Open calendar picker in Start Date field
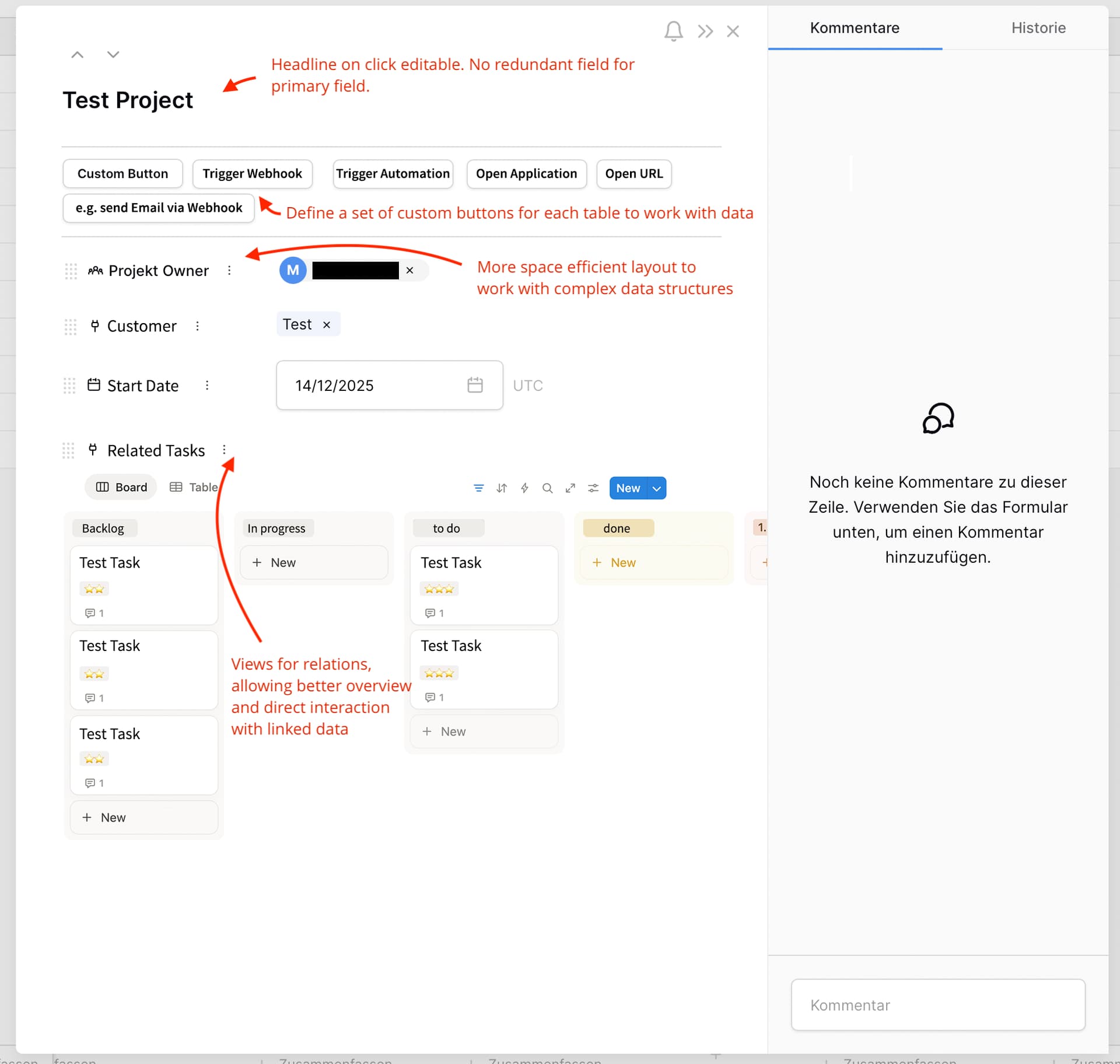 click(x=475, y=385)
